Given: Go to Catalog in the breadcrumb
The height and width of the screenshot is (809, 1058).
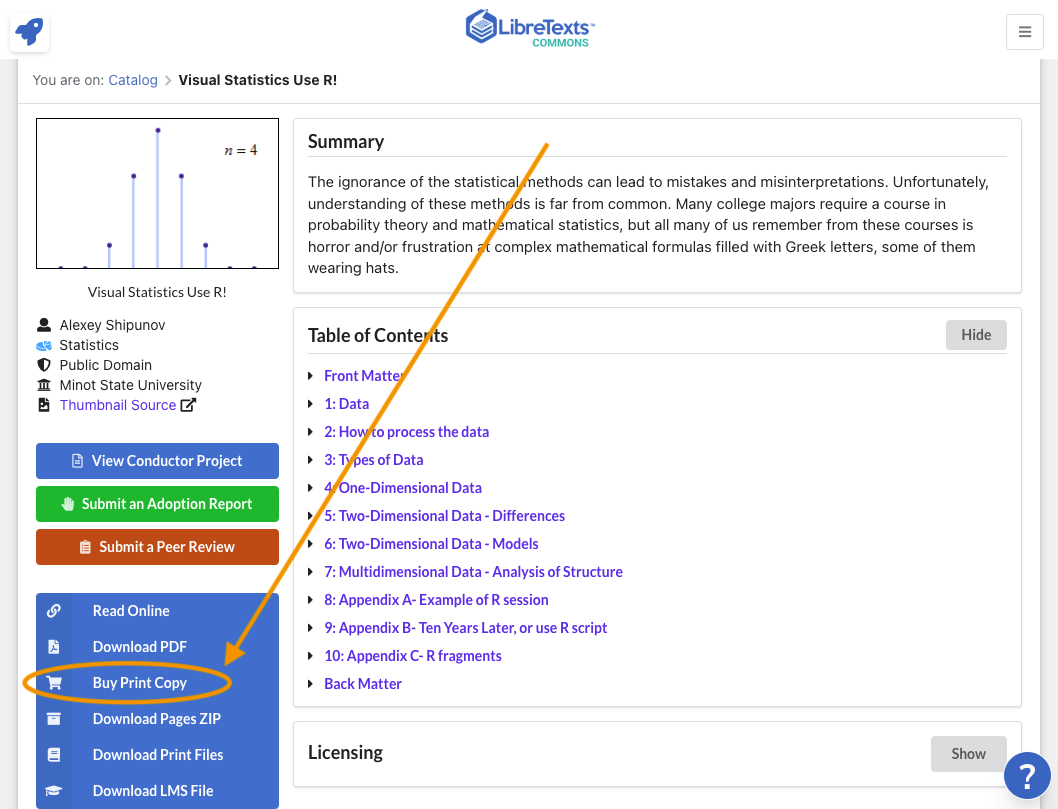Looking at the screenshot, I should [133, 80].
